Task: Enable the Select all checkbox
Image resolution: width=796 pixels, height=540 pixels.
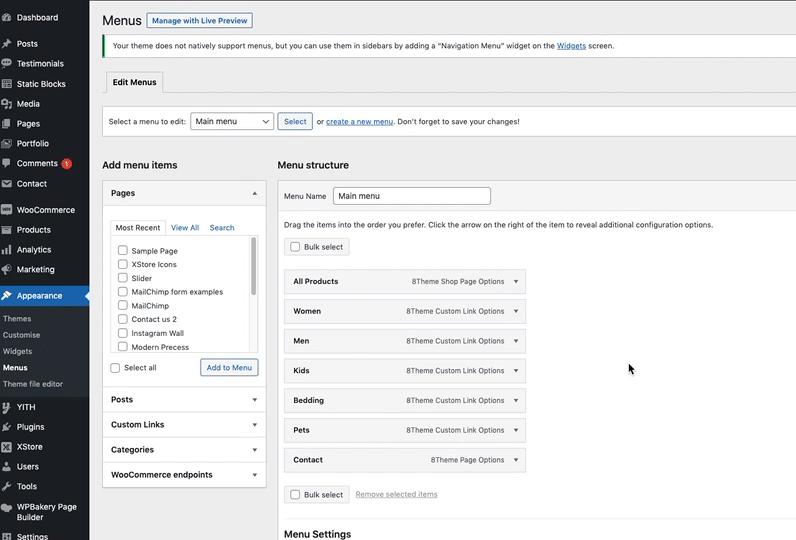Action: (x=116, y=368)
